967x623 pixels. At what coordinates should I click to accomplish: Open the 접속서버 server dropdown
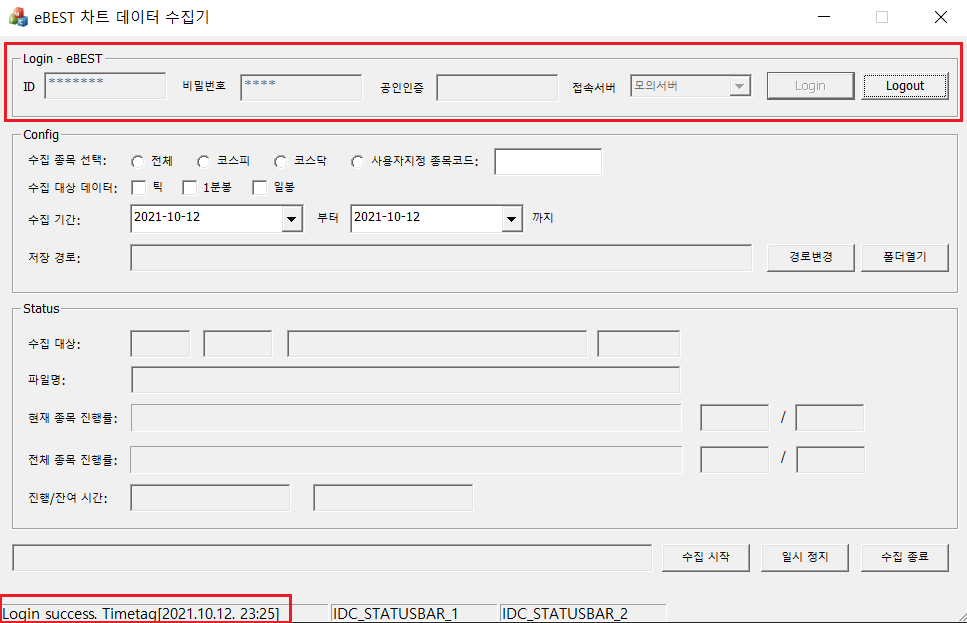pyautogui.click(x=739, y=86)
